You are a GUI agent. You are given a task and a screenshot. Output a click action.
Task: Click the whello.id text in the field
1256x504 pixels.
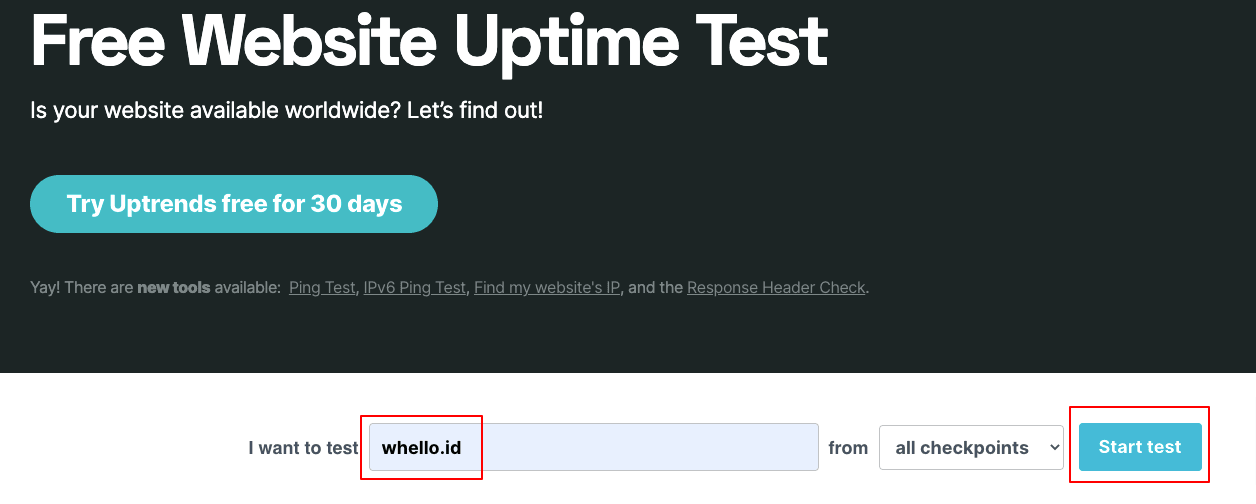pyautogui.click(x=421, y=447)
